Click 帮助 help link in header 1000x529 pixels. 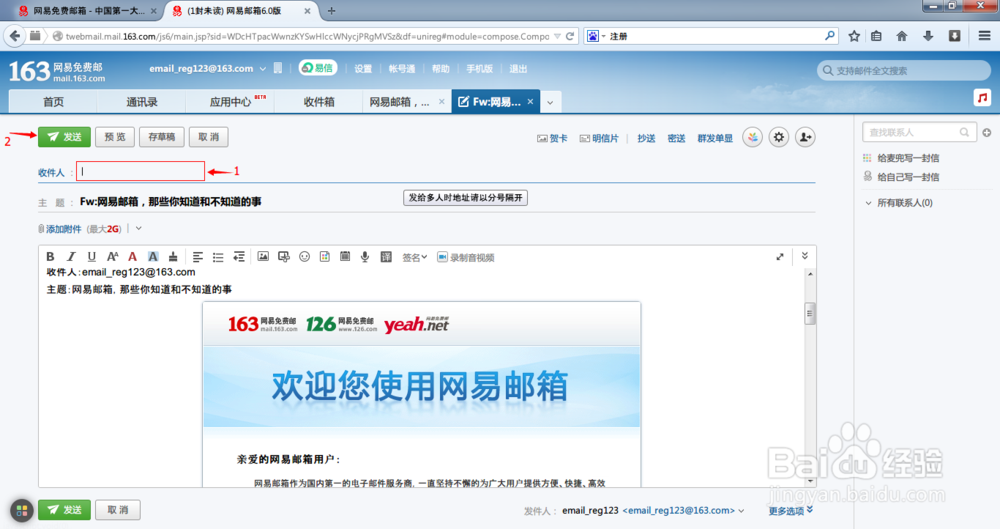tap(441, 69)
